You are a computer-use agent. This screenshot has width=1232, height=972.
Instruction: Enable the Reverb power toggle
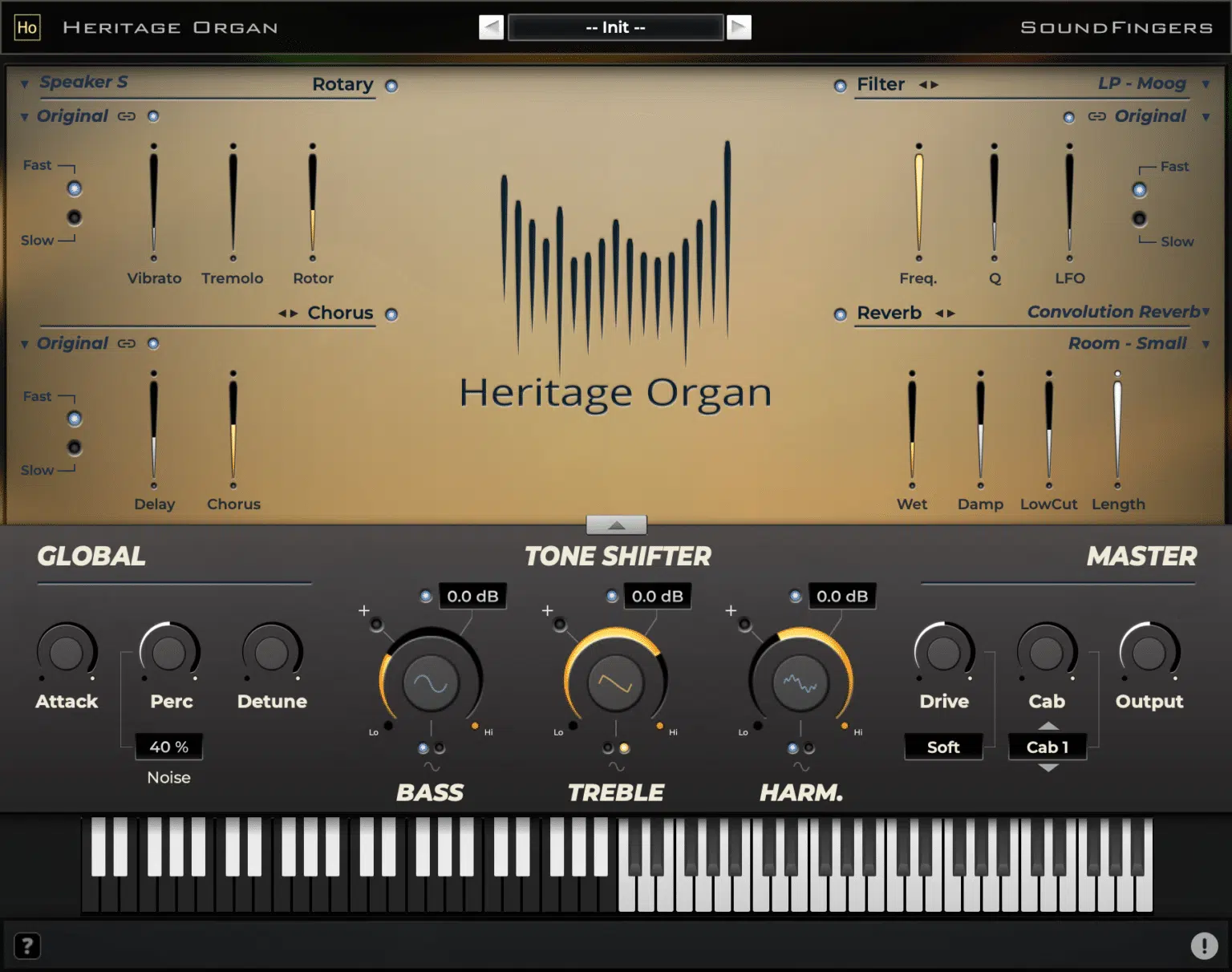tap(840, 314)
